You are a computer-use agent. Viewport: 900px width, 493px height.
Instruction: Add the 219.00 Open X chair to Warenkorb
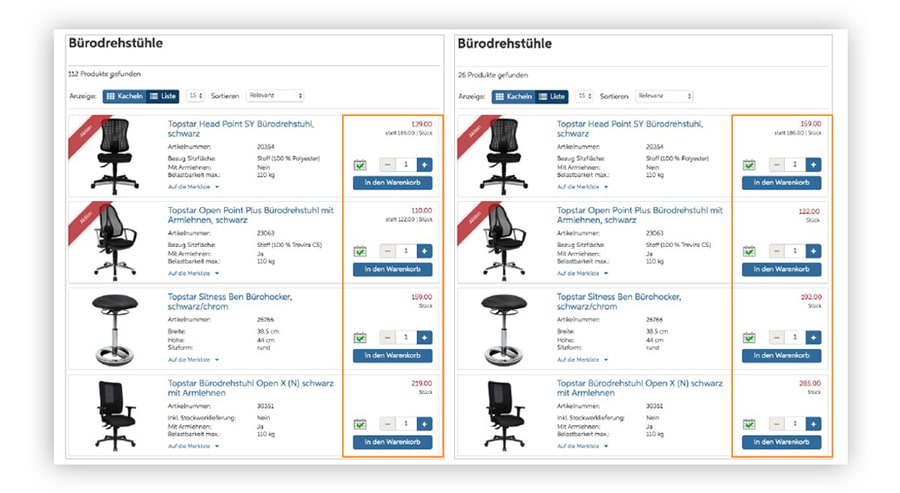pyautogui.click(x=393, y=442)
